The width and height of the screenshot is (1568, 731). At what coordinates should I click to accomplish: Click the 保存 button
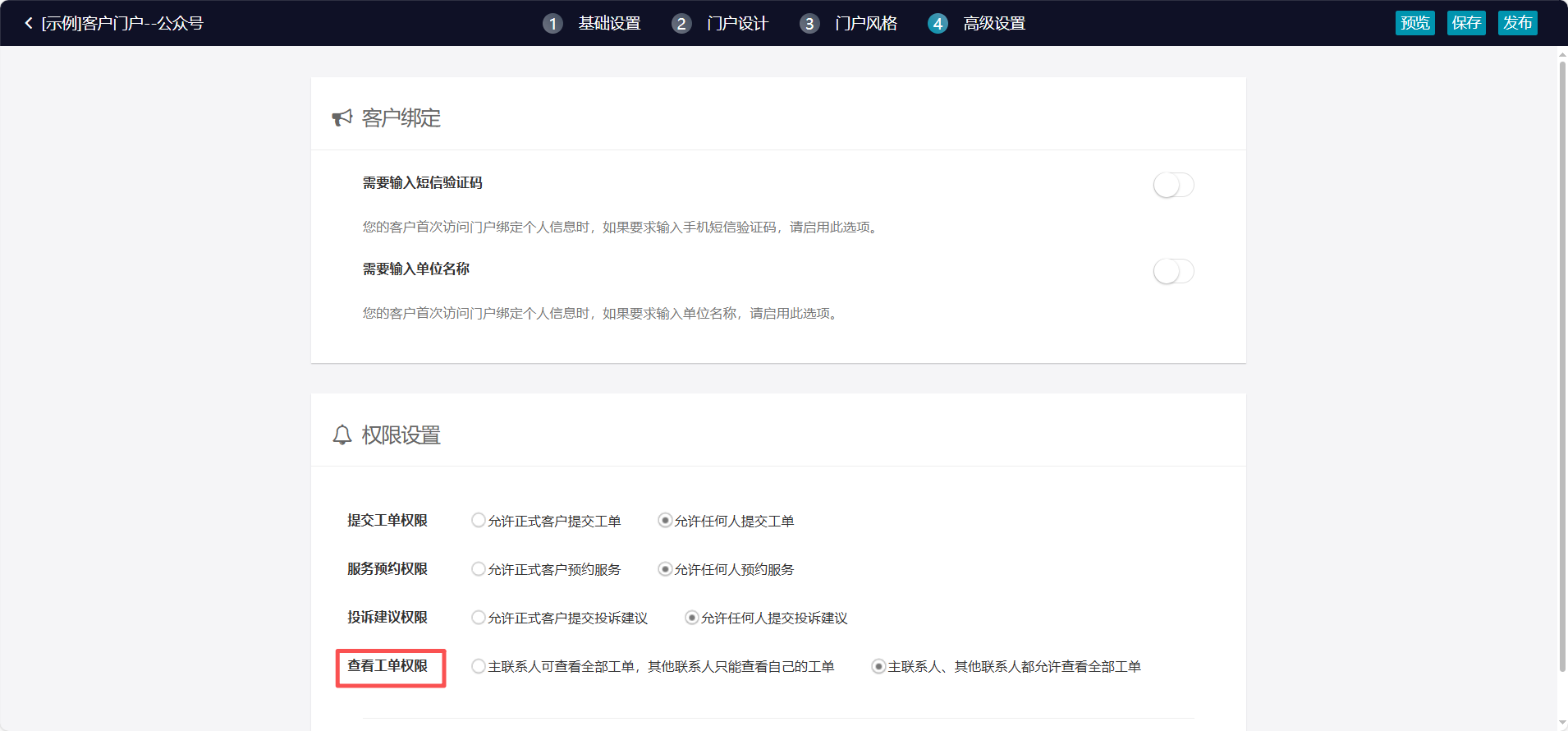pyautogui.click(x=1466, y=23)
